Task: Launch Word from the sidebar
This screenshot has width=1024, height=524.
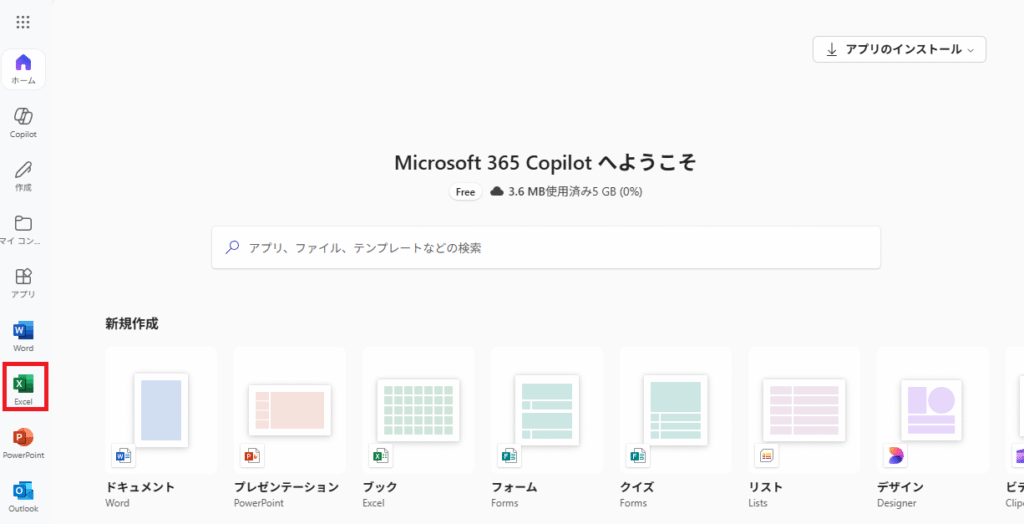Action: pyautogui.click(x=24, y=336)
